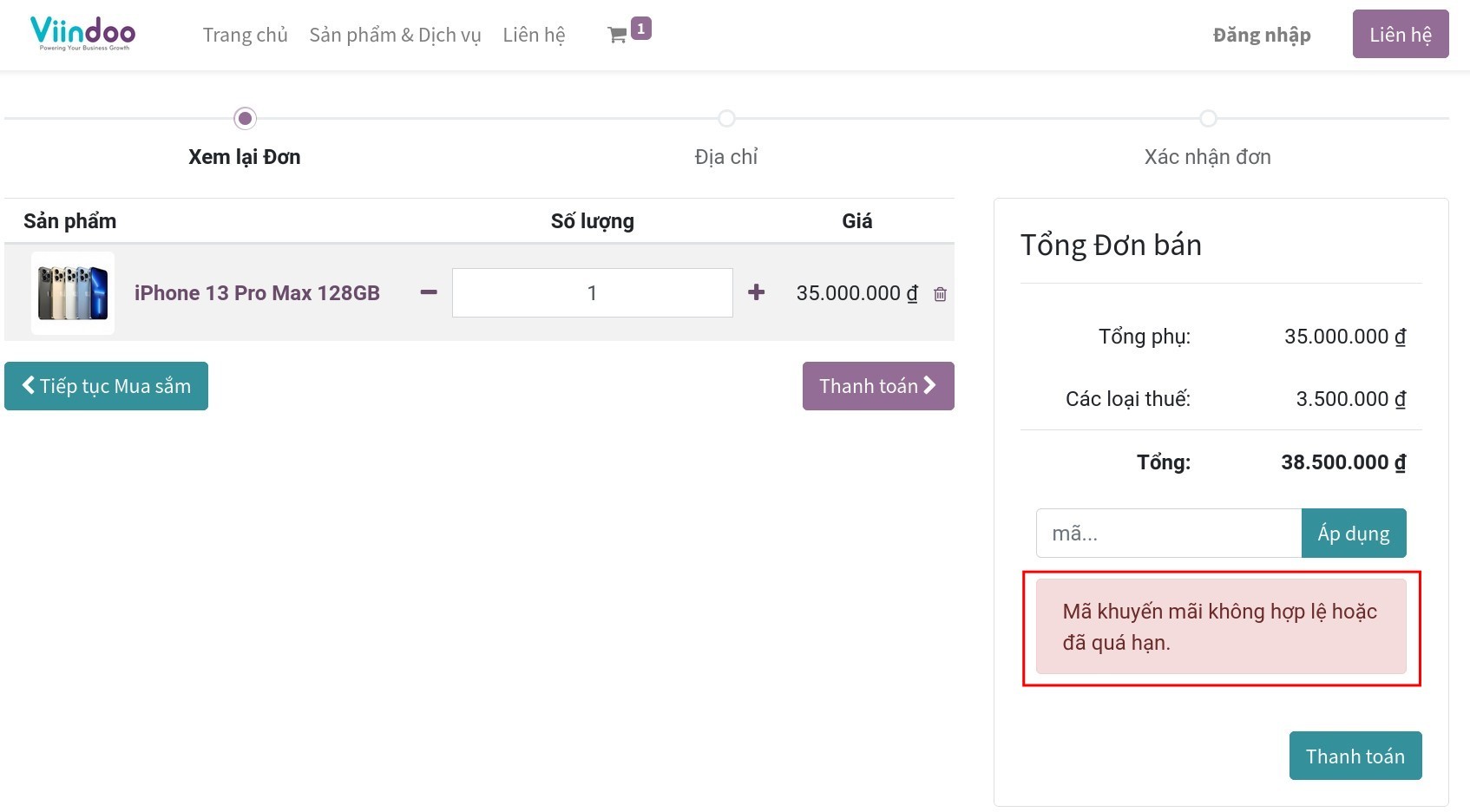Open the shopping cart icon
1470x812 pixels.
pyautogui.click(x=616, y=35)
